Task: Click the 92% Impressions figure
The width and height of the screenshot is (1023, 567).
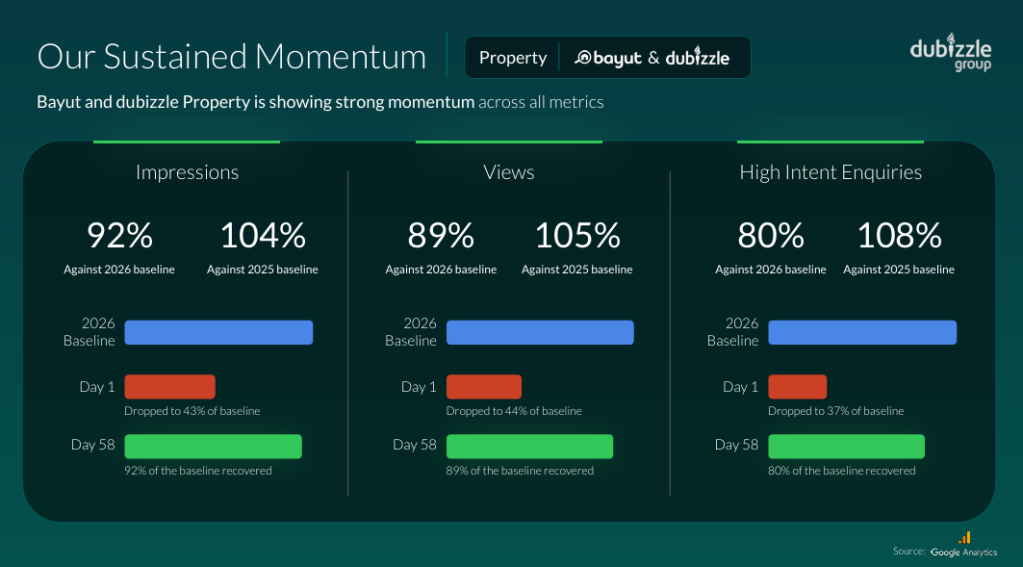Action: [120, 236]
